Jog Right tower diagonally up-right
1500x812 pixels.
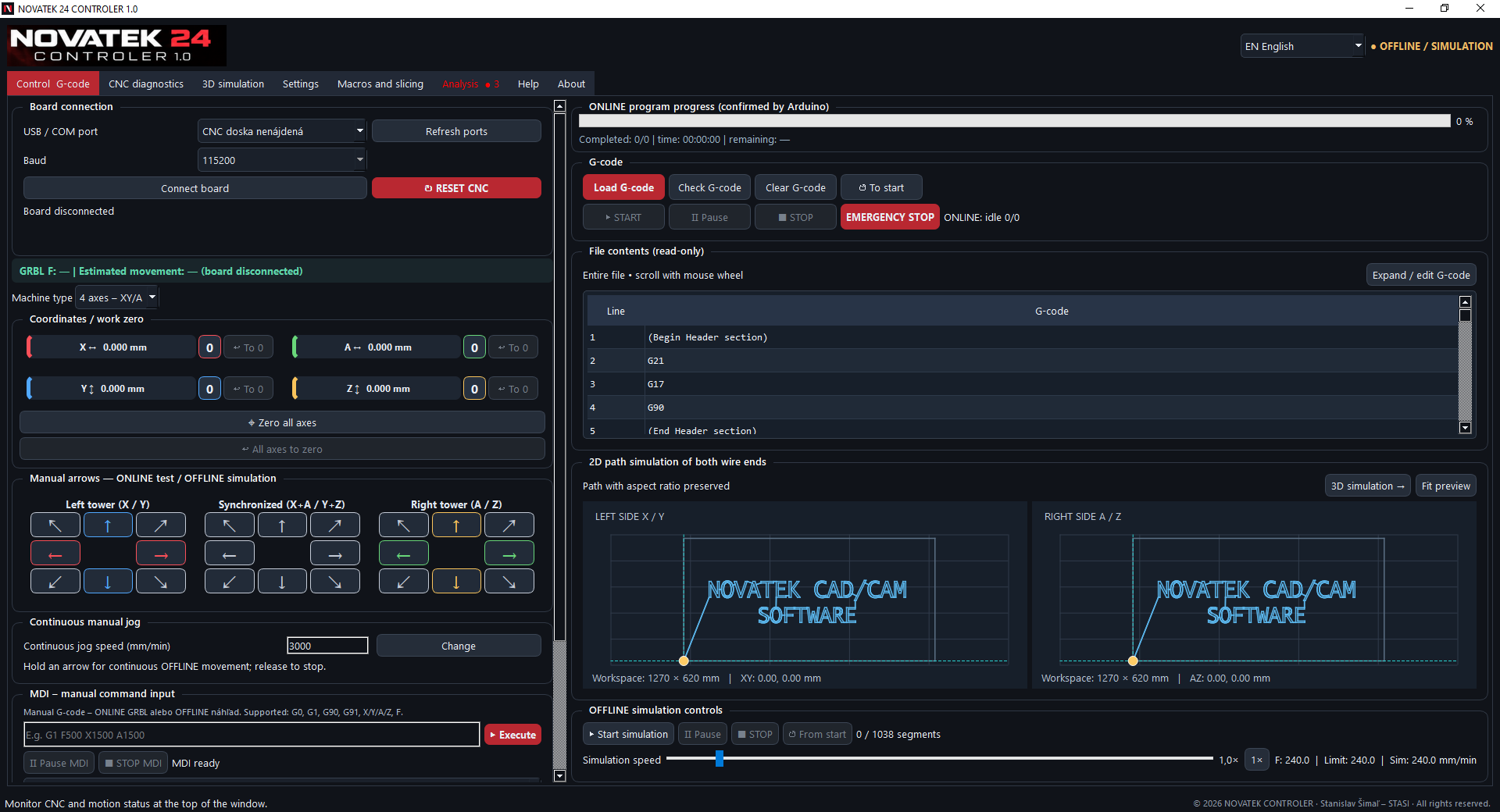pyautogui.click(x=509, y=525)
